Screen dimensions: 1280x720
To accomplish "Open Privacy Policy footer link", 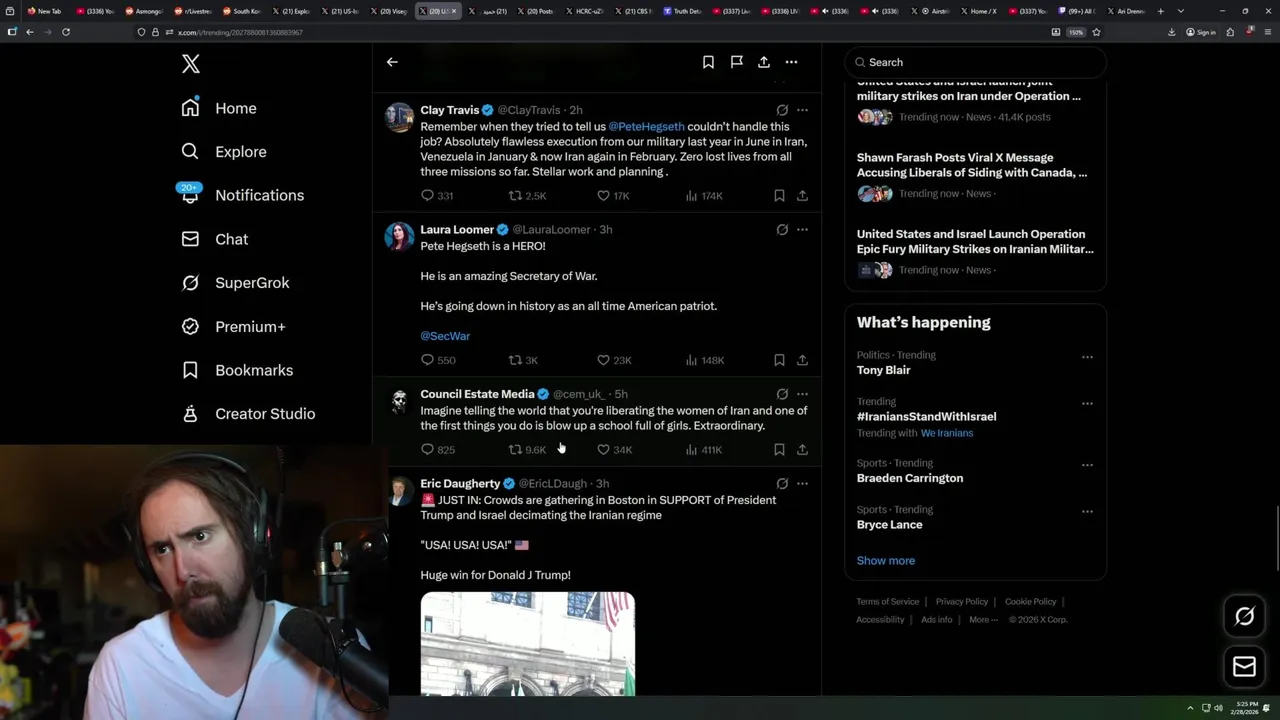I will (x=961, y=602).
